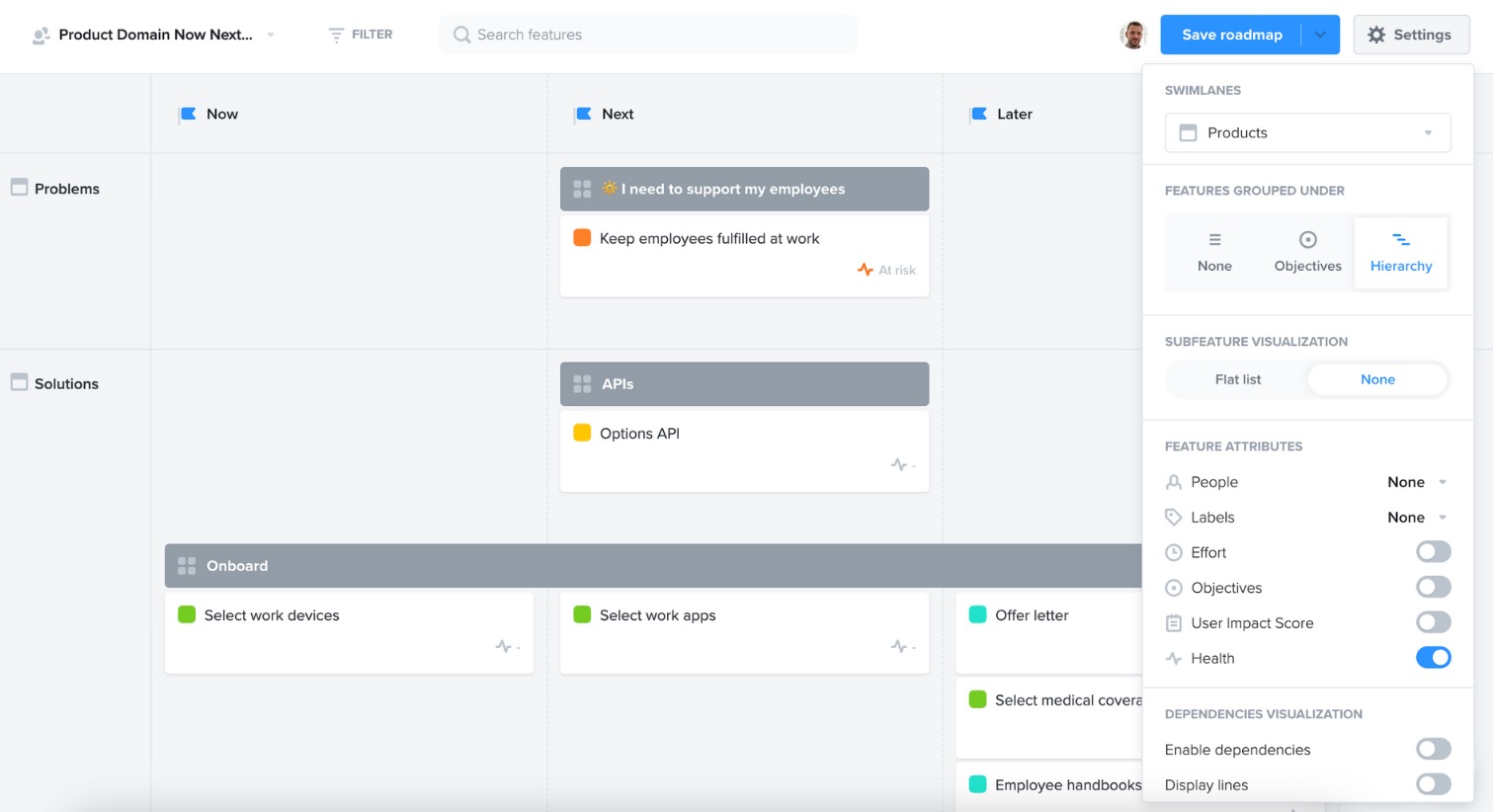
Task: Click the Settings gear icon
Action: pyautogui.click(x=1376, y=35)
